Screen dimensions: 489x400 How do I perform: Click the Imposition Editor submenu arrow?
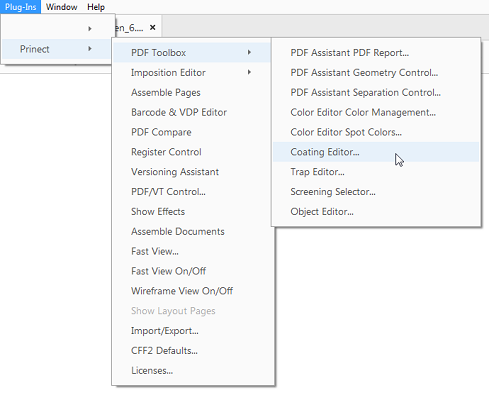click(249, 72)
